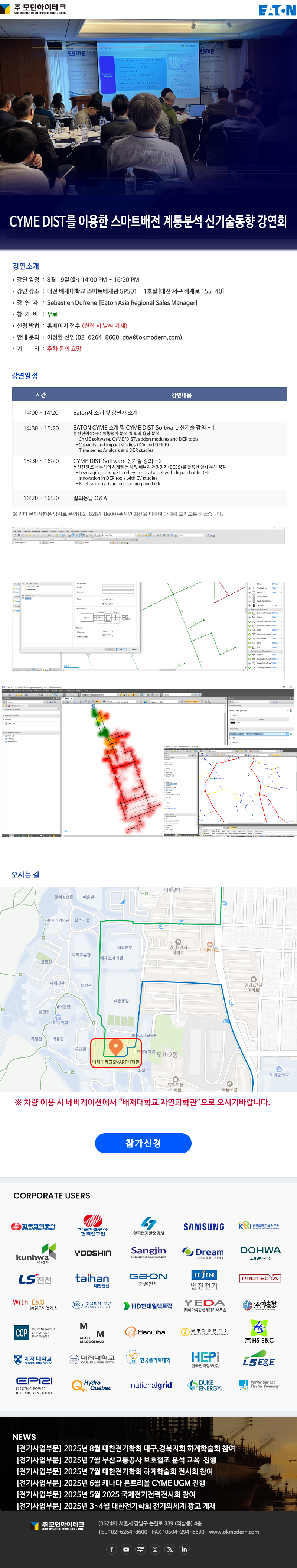Click the Samsung logo
297x1568 pixels.
(204, 1227)
